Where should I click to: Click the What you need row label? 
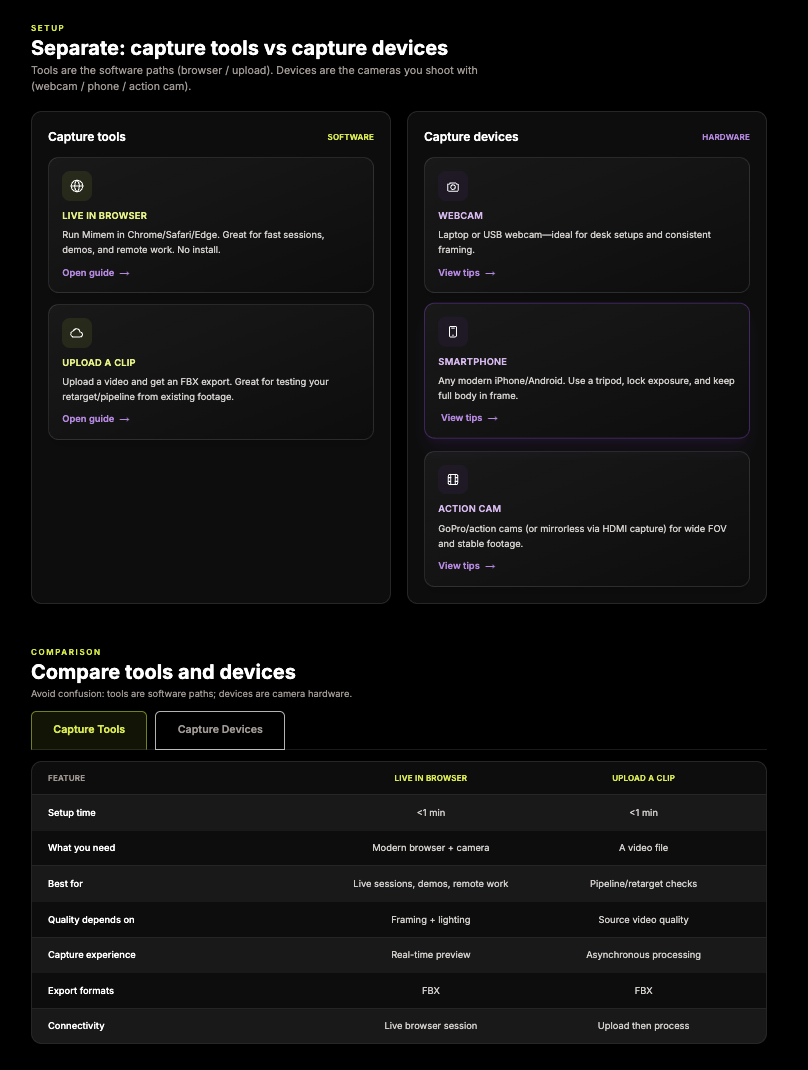(x=81, y=848)
